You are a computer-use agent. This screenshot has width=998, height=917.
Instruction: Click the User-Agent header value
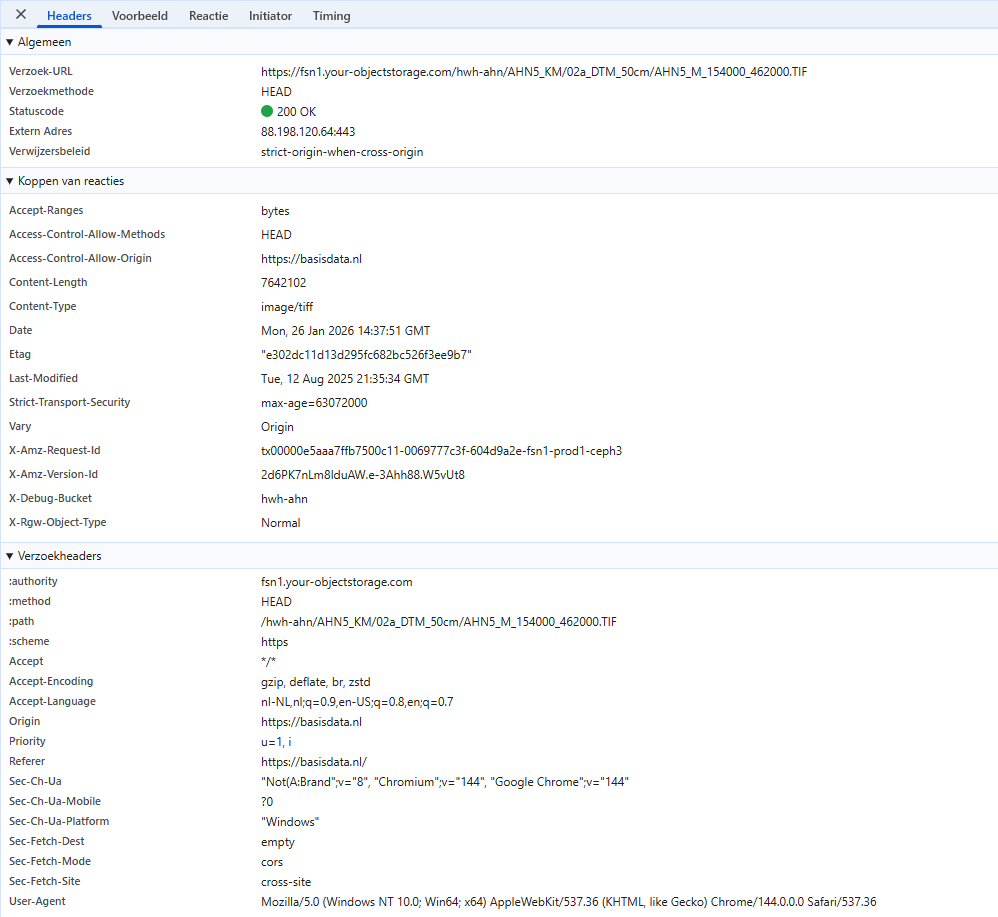tap(568, 902)
